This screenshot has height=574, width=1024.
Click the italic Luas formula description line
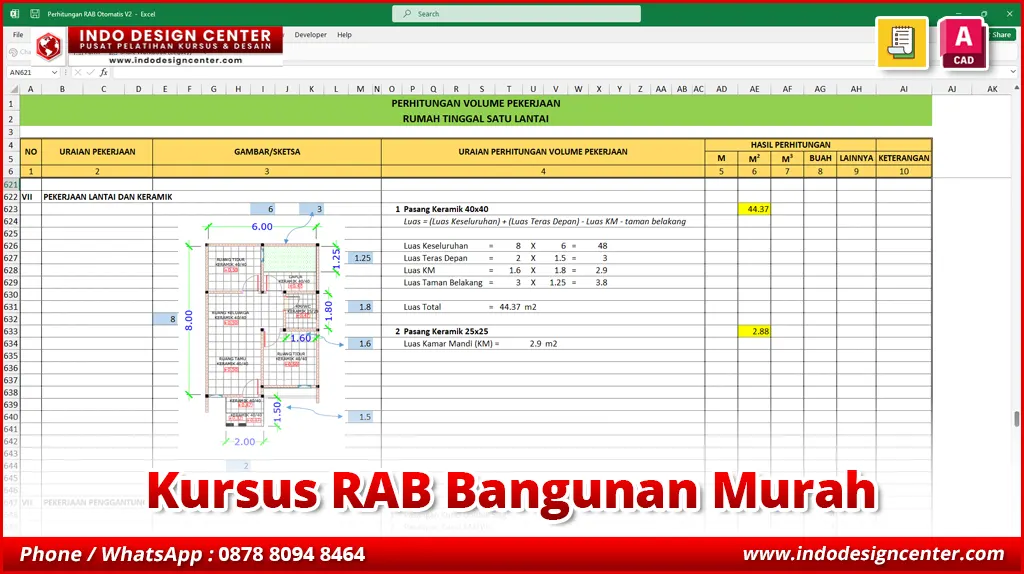coord(545,221)
